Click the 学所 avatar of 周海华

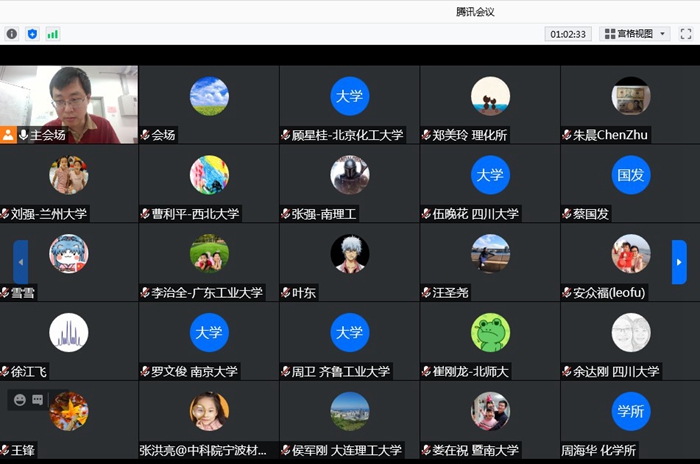coord(630,411)
